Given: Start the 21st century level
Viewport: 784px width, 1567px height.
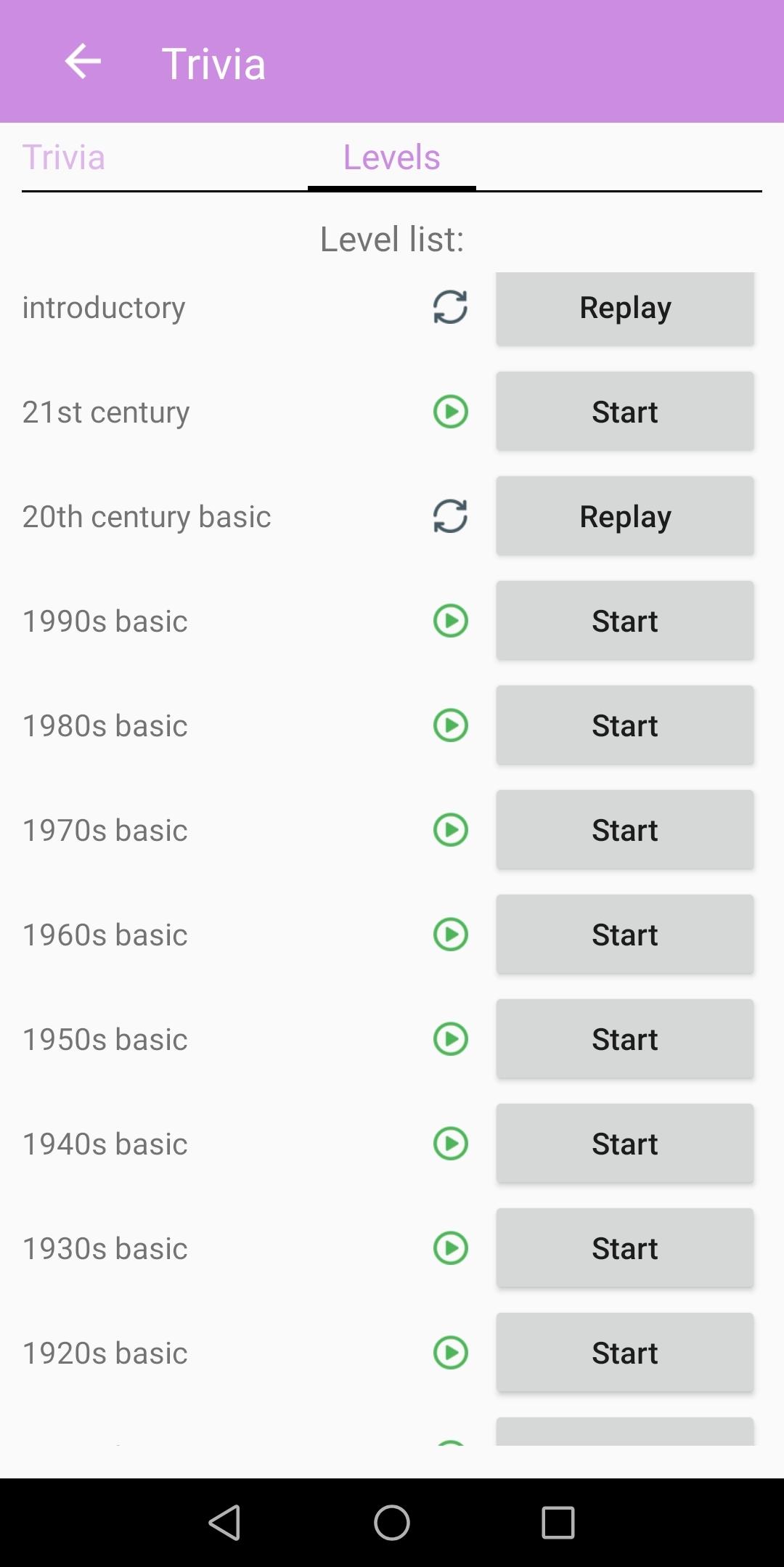Looking at the screenshot, I should point(625,412).
